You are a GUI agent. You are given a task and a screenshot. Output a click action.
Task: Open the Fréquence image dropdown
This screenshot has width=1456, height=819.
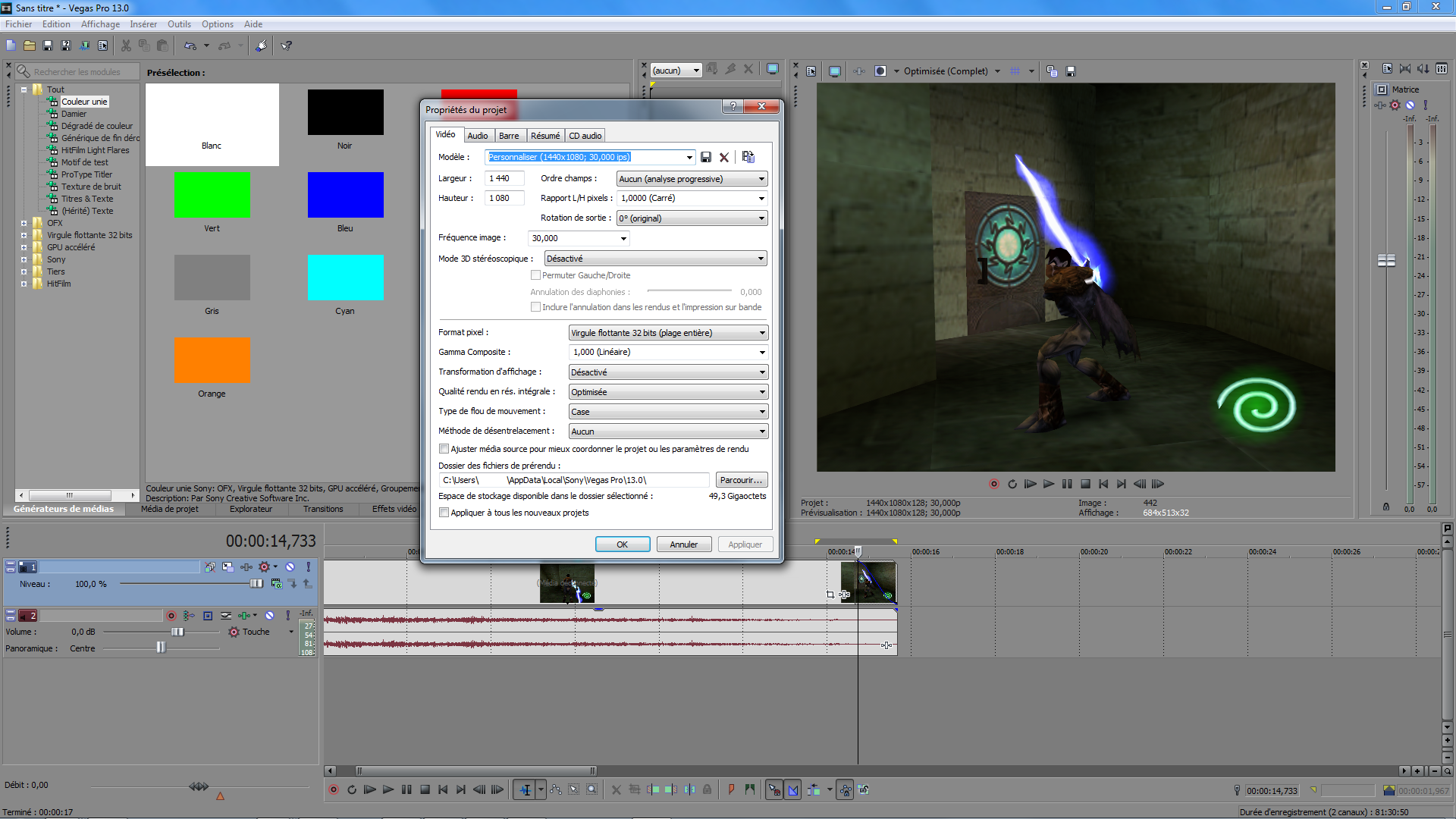[x=579, y=238]
